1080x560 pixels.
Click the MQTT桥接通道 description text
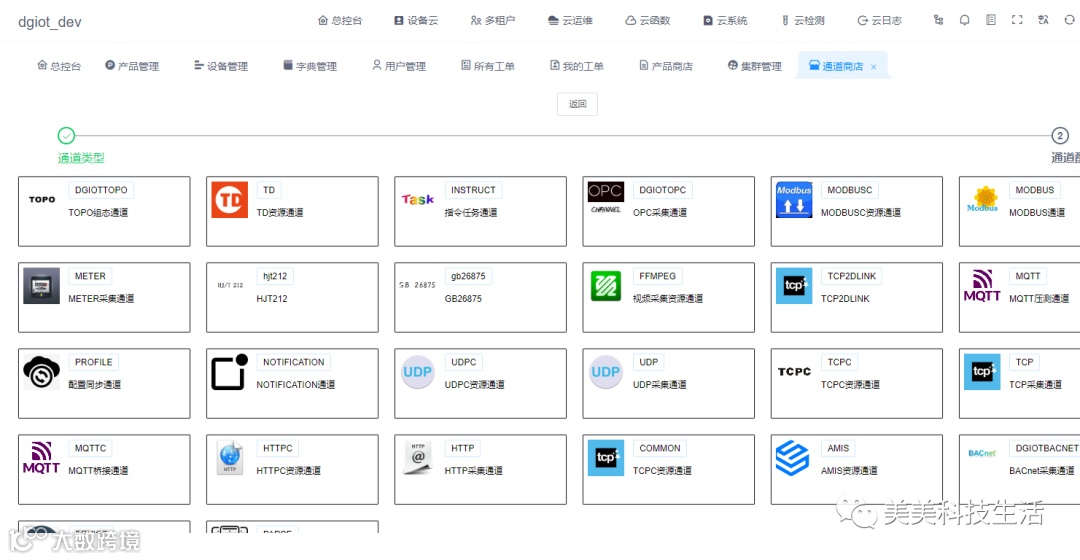tap(98, 471)
